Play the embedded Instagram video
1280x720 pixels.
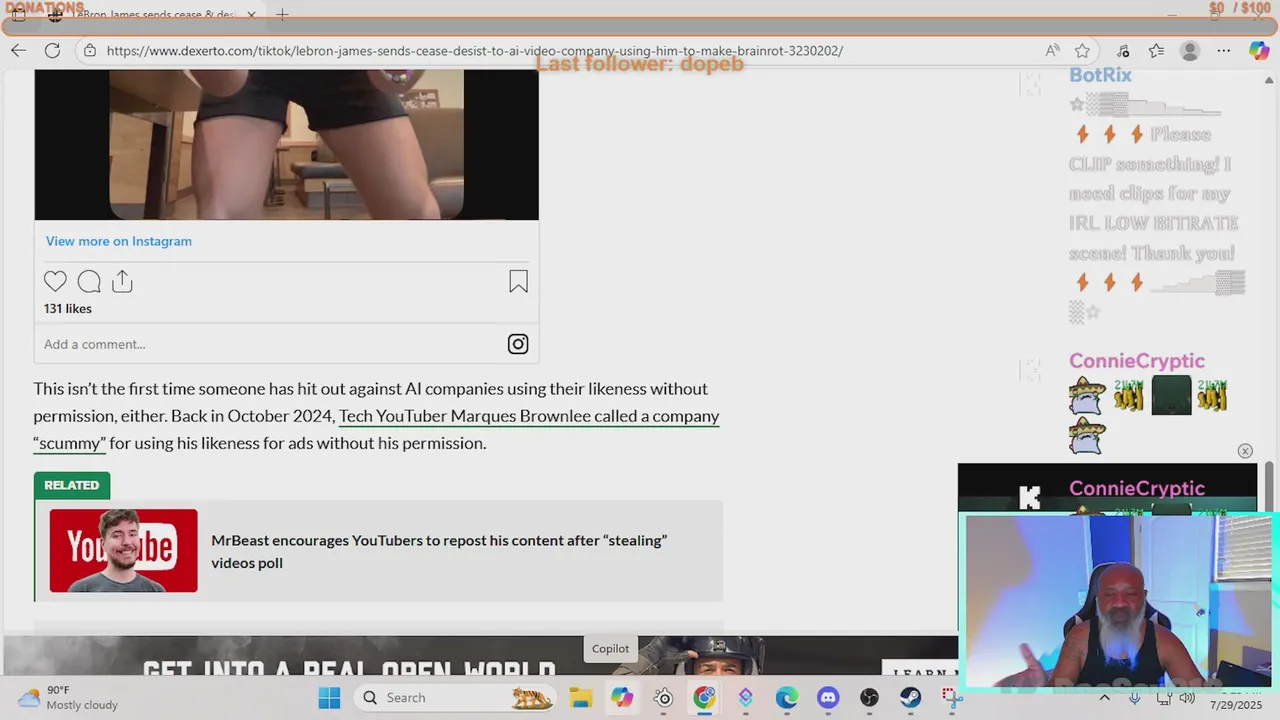click(286, 144)
